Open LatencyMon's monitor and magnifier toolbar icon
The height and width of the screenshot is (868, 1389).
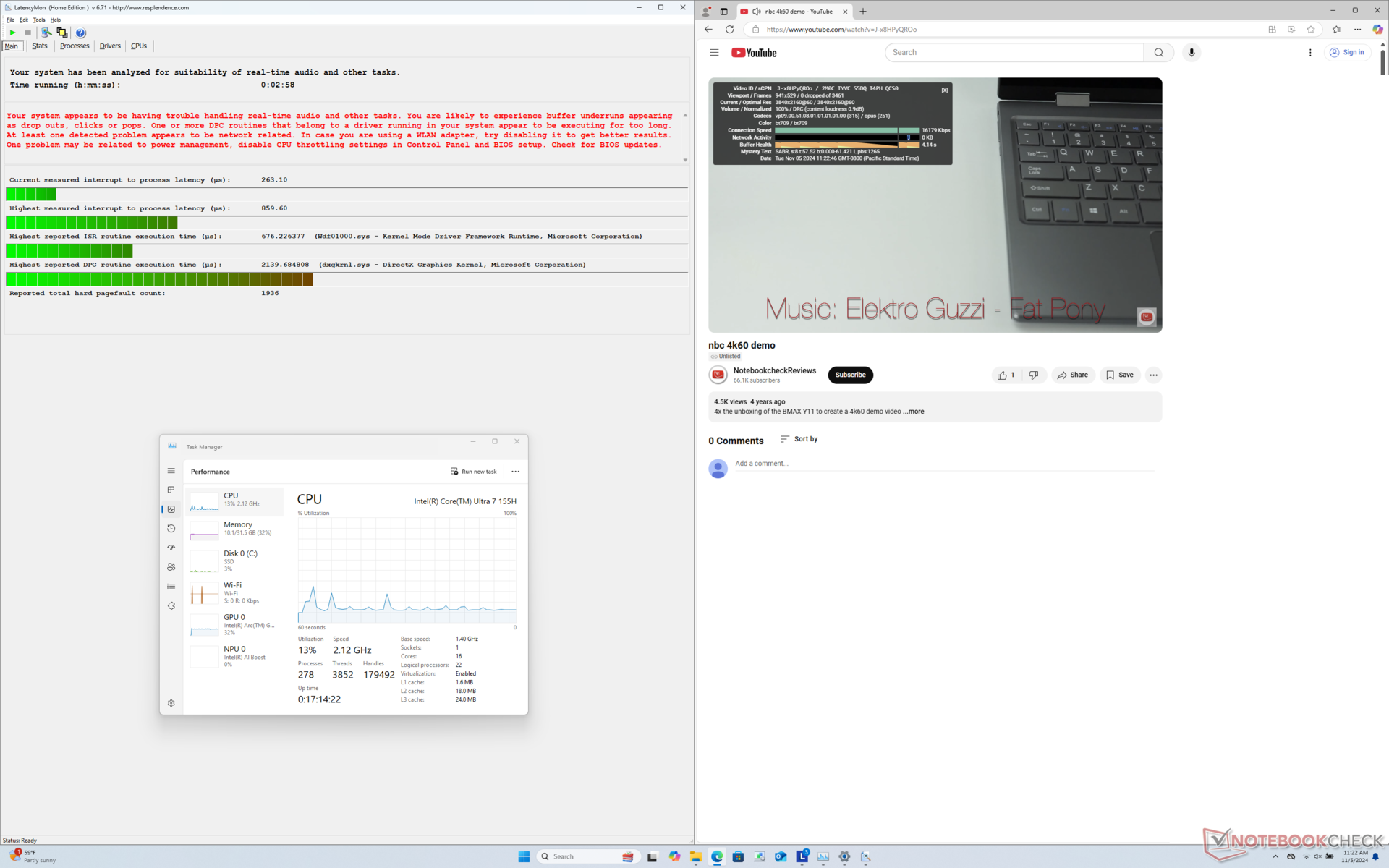(46, 33)
